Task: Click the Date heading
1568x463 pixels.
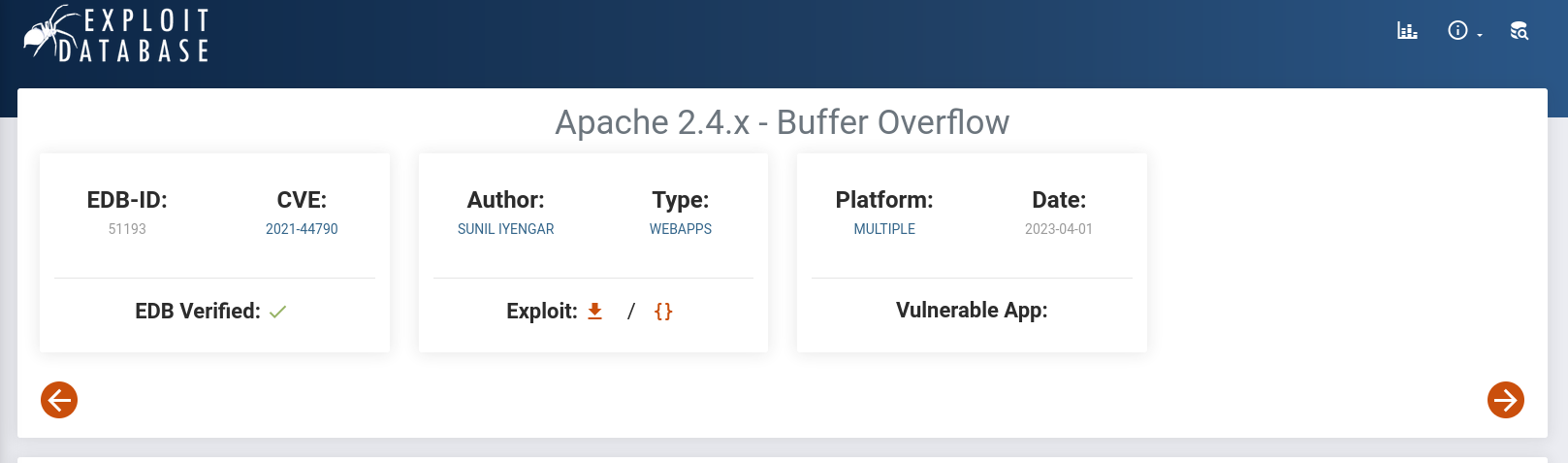Action: [x=1059, y=200]
